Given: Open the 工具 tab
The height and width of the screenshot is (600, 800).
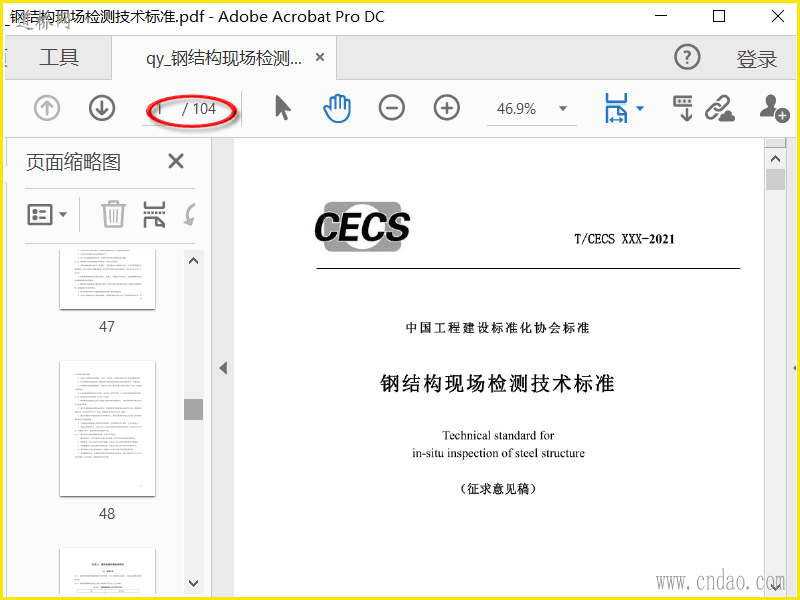Looking at the screenshot, I should pyautogui.click(x=59, y=57).
